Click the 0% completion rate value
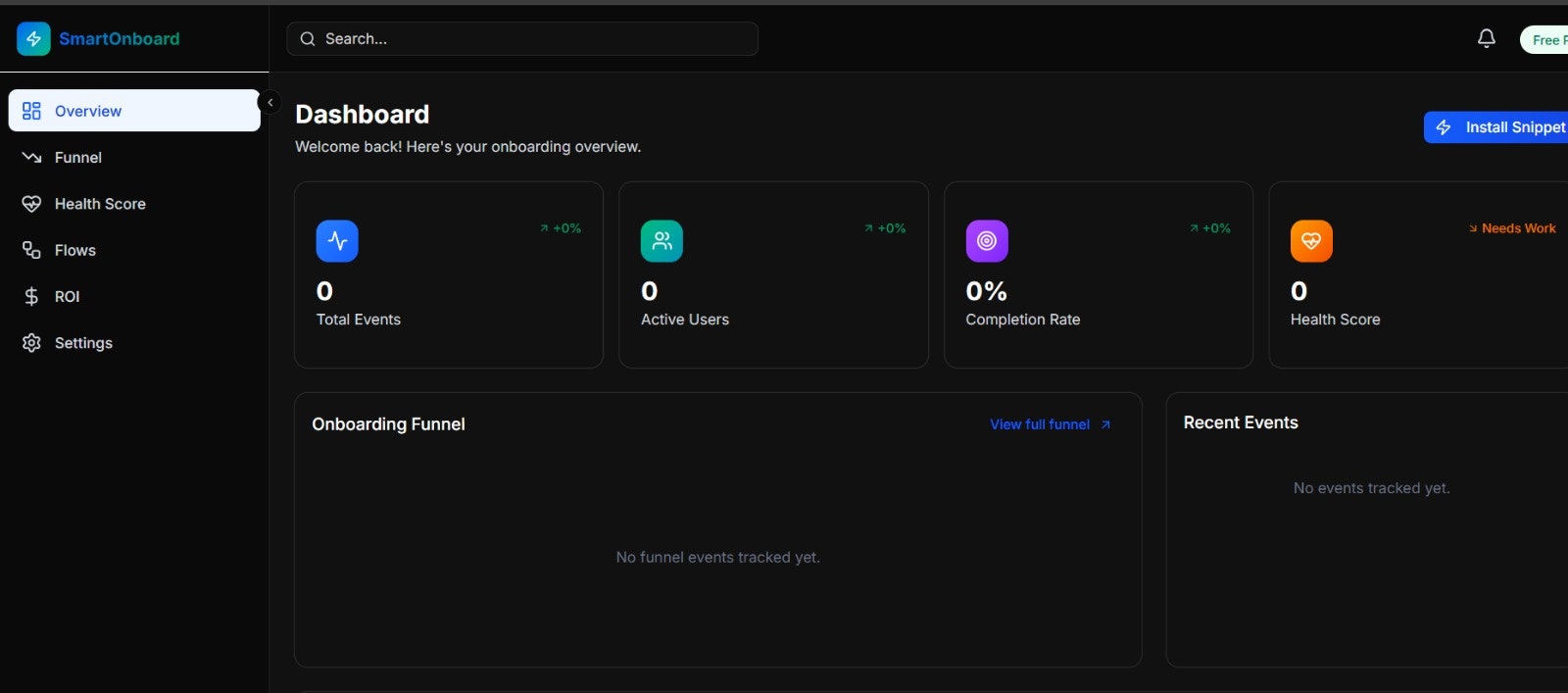 coord(987,291)
